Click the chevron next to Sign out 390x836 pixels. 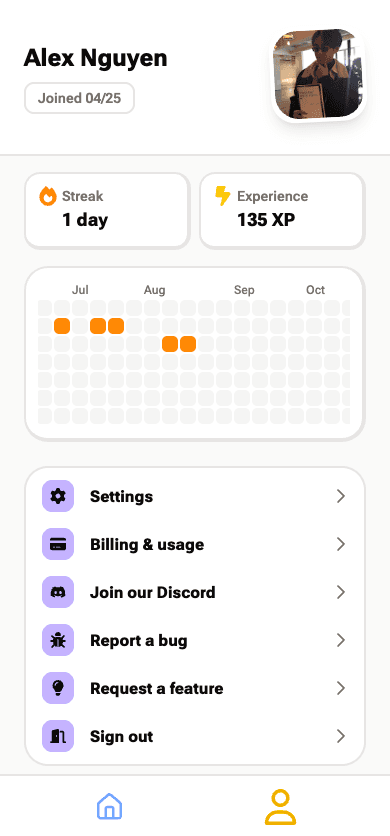tap(341, 736)
